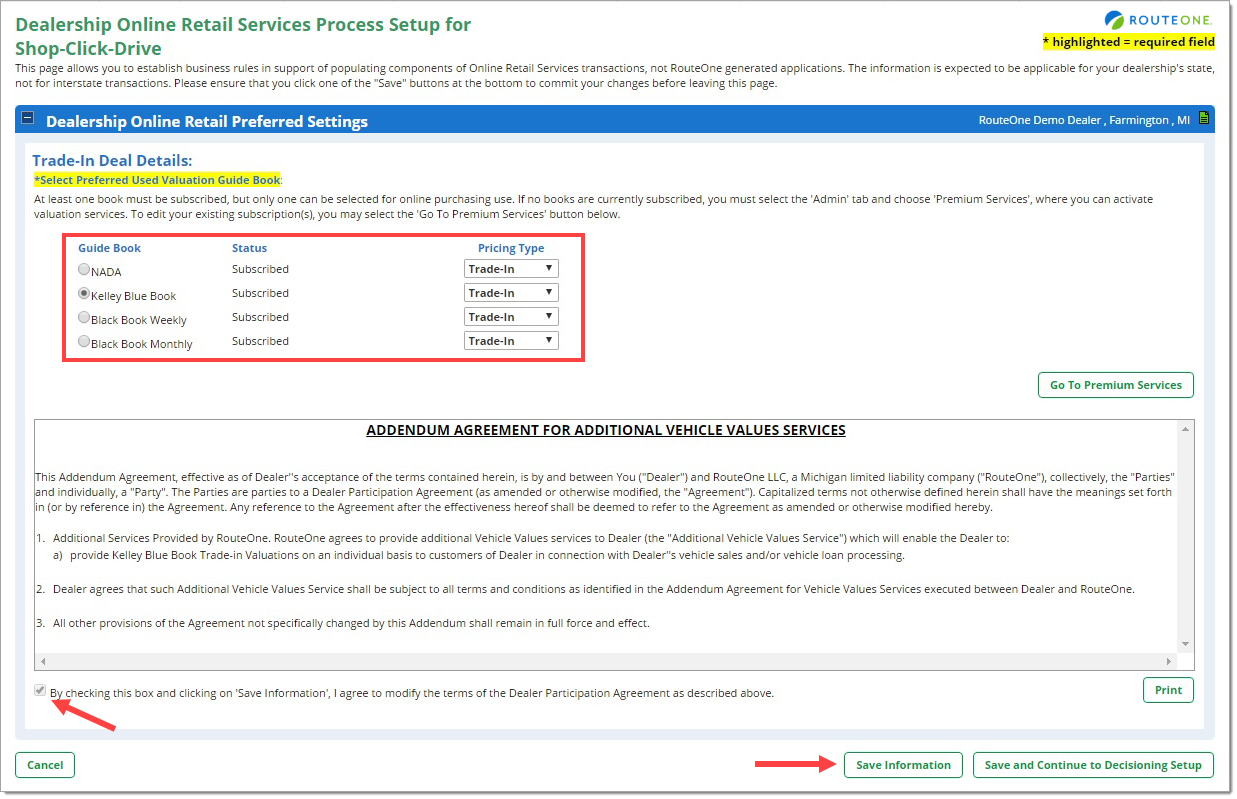This screenshot has height=799, width=1237.
Task: Collapse the Dealership Online Retail Preferred Settings panel
Action: (28, 119)
